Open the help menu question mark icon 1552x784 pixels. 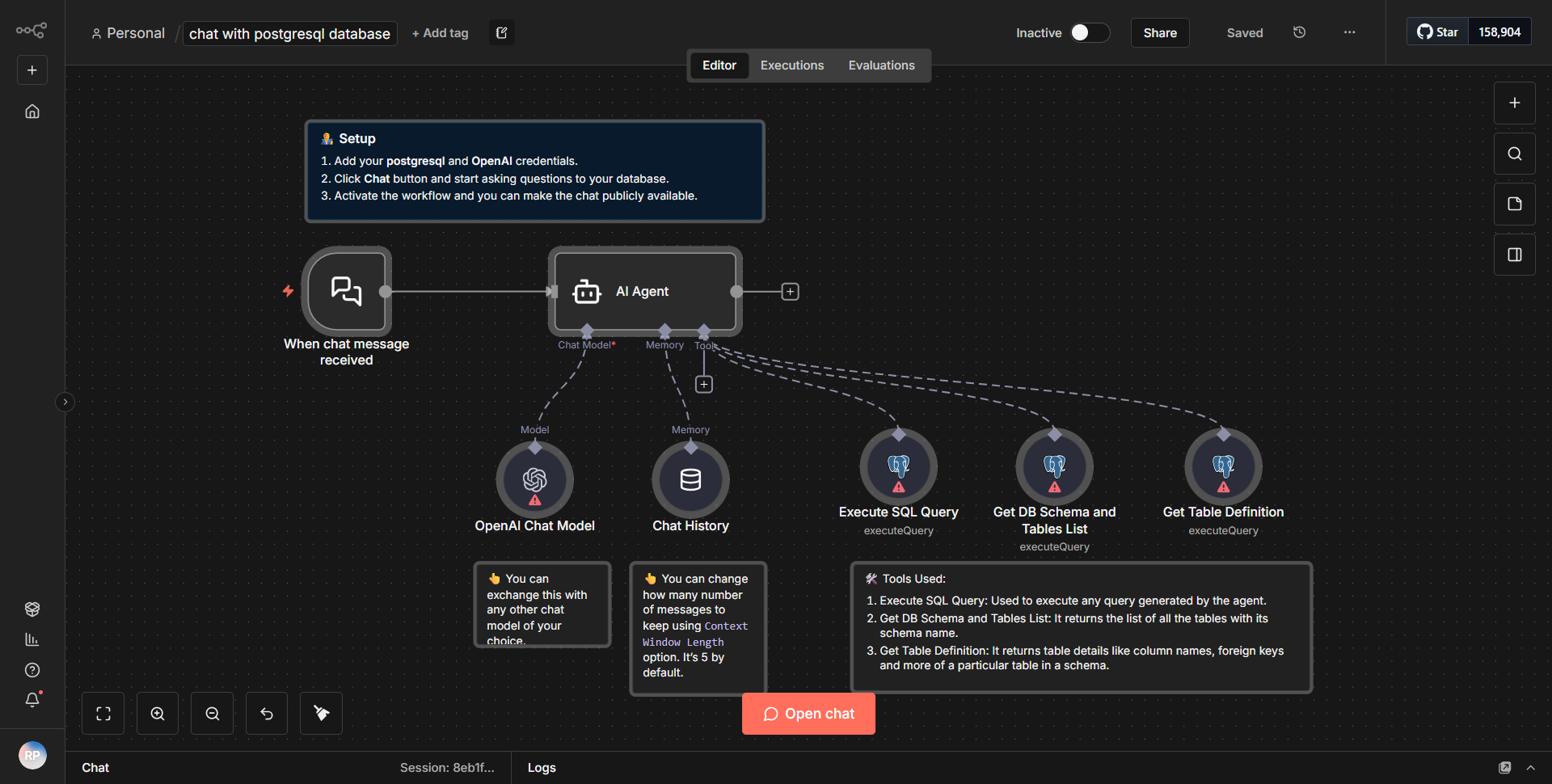32,670
